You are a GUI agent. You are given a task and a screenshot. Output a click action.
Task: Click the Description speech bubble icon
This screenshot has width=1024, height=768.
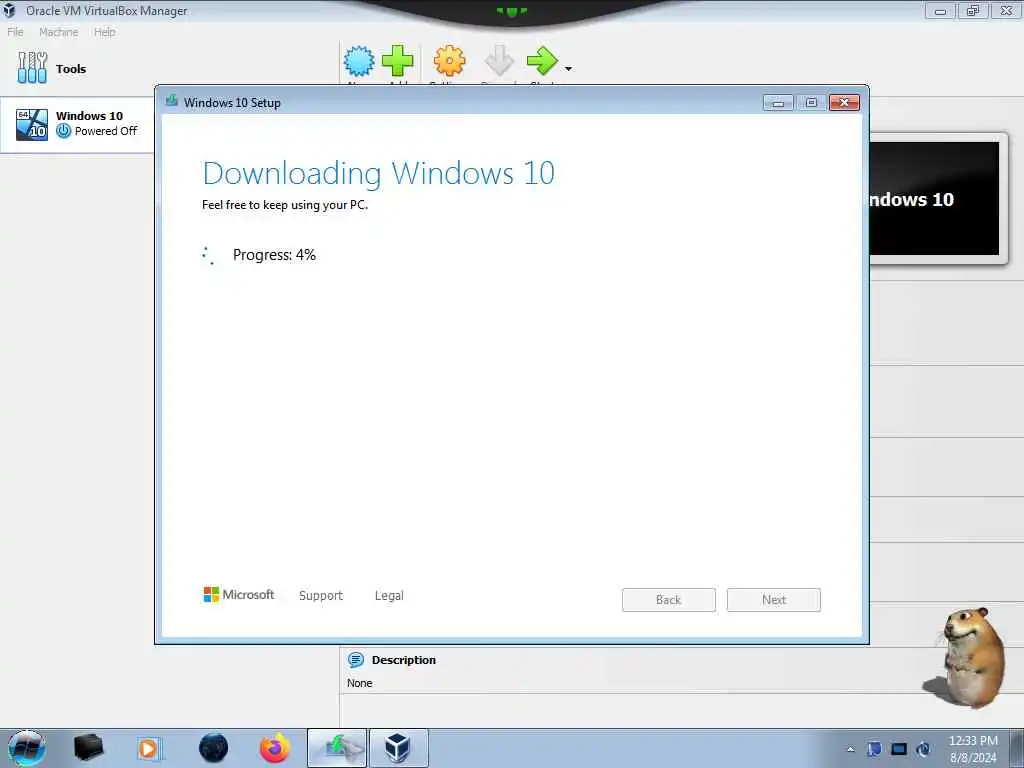point(356,660)
